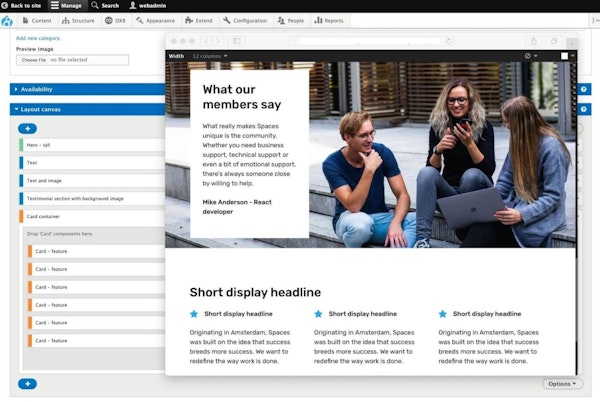The width and height of the screenshot is (600, 402).
Task: Click the browser reload icon
Action: pyautogui.click(x=449, y=41)
